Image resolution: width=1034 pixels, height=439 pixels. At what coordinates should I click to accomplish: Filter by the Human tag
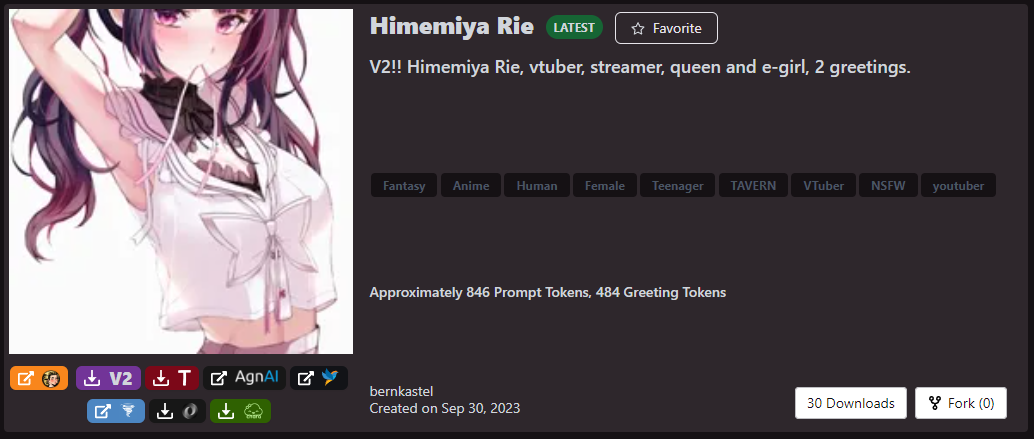pos(537,186)
